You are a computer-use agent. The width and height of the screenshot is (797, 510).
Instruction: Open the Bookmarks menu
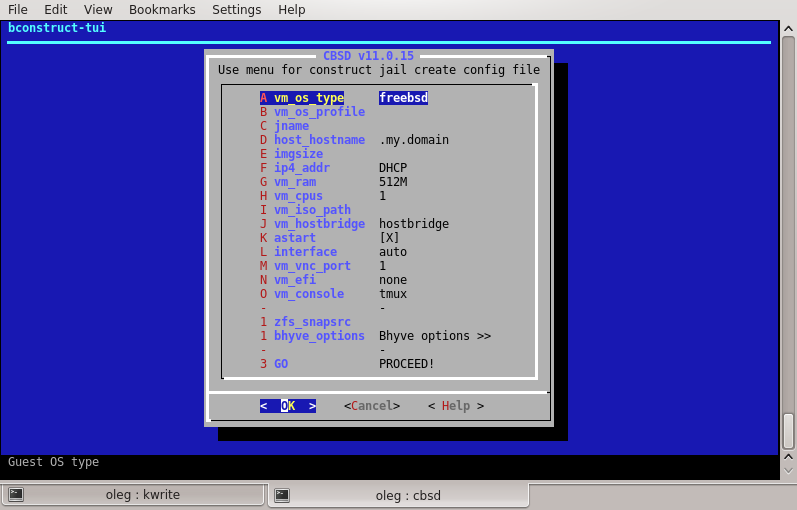162,10
